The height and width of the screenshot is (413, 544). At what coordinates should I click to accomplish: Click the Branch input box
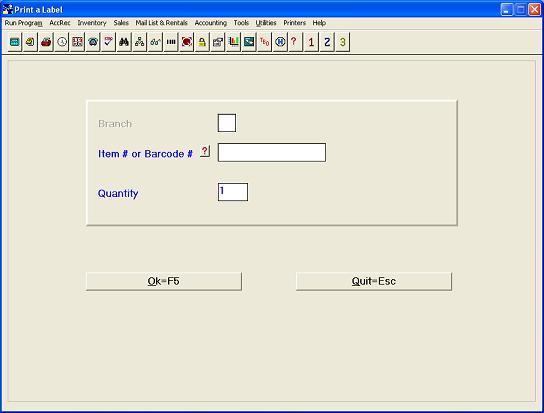[227, 123]
